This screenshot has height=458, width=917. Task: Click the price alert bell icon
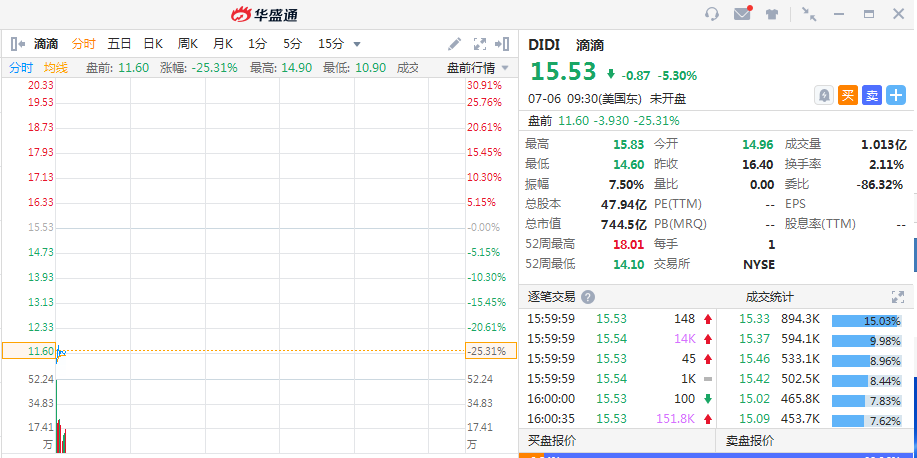click(824, 95)
